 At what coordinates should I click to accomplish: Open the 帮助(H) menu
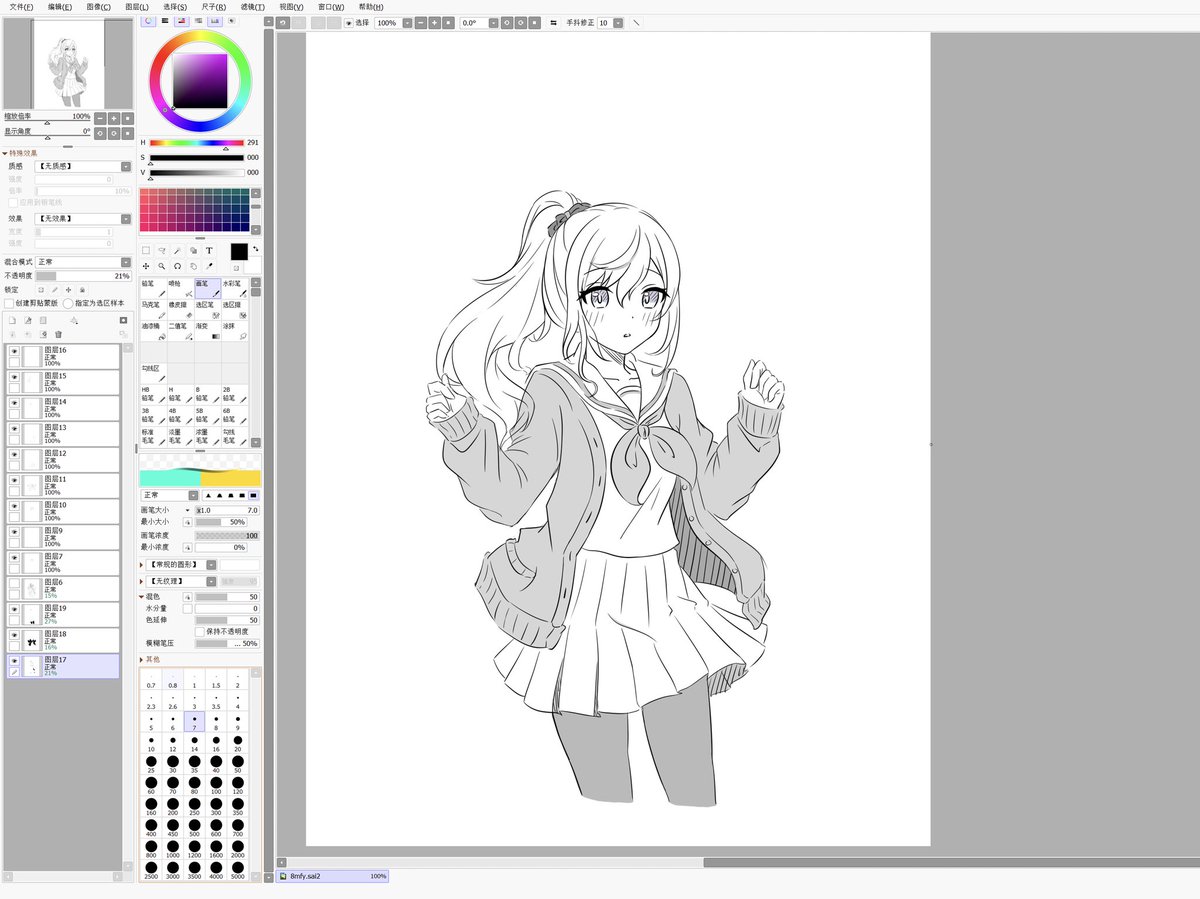(371, 7)
